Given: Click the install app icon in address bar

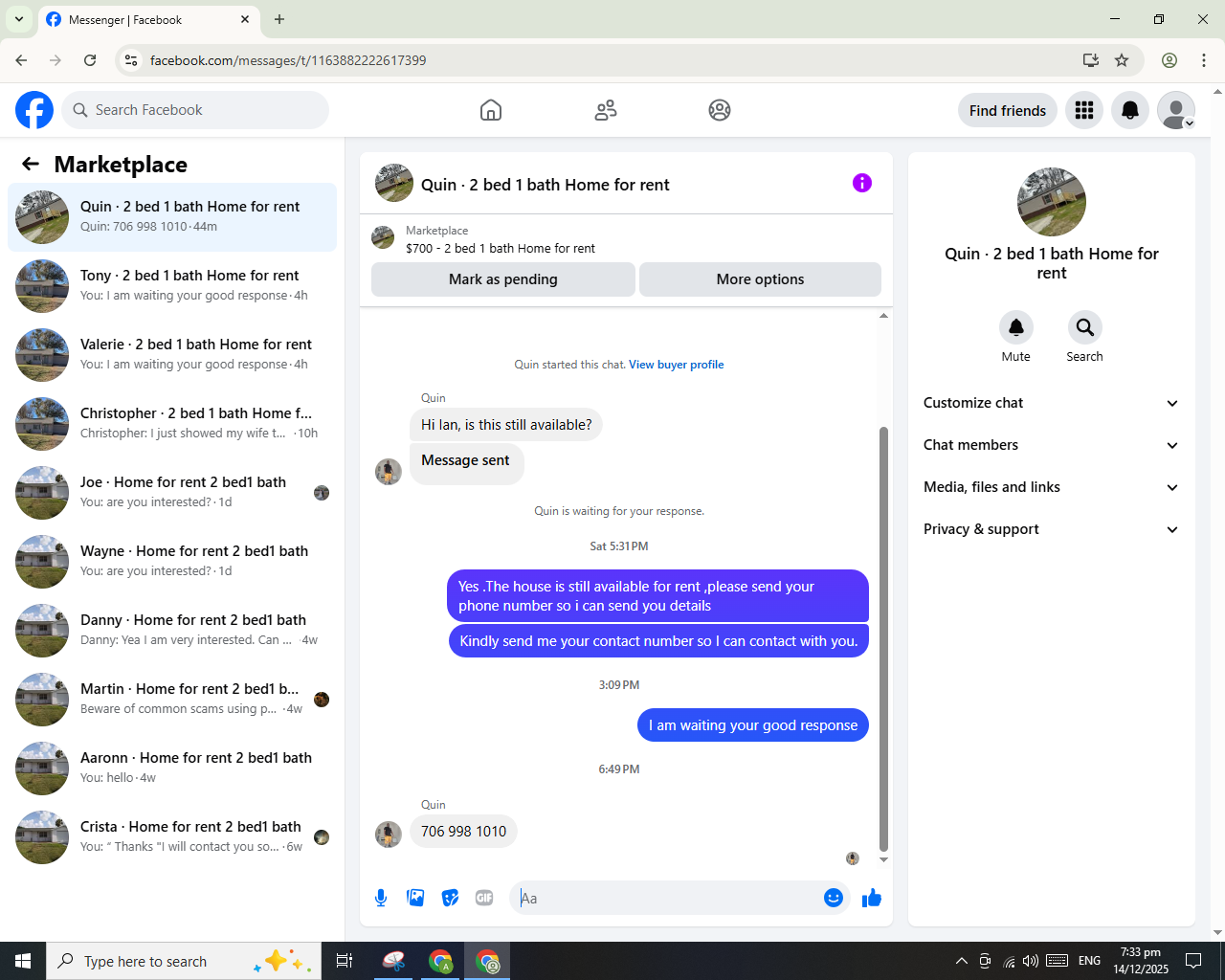Looking at the screenshot, I should coord(1091,60).
